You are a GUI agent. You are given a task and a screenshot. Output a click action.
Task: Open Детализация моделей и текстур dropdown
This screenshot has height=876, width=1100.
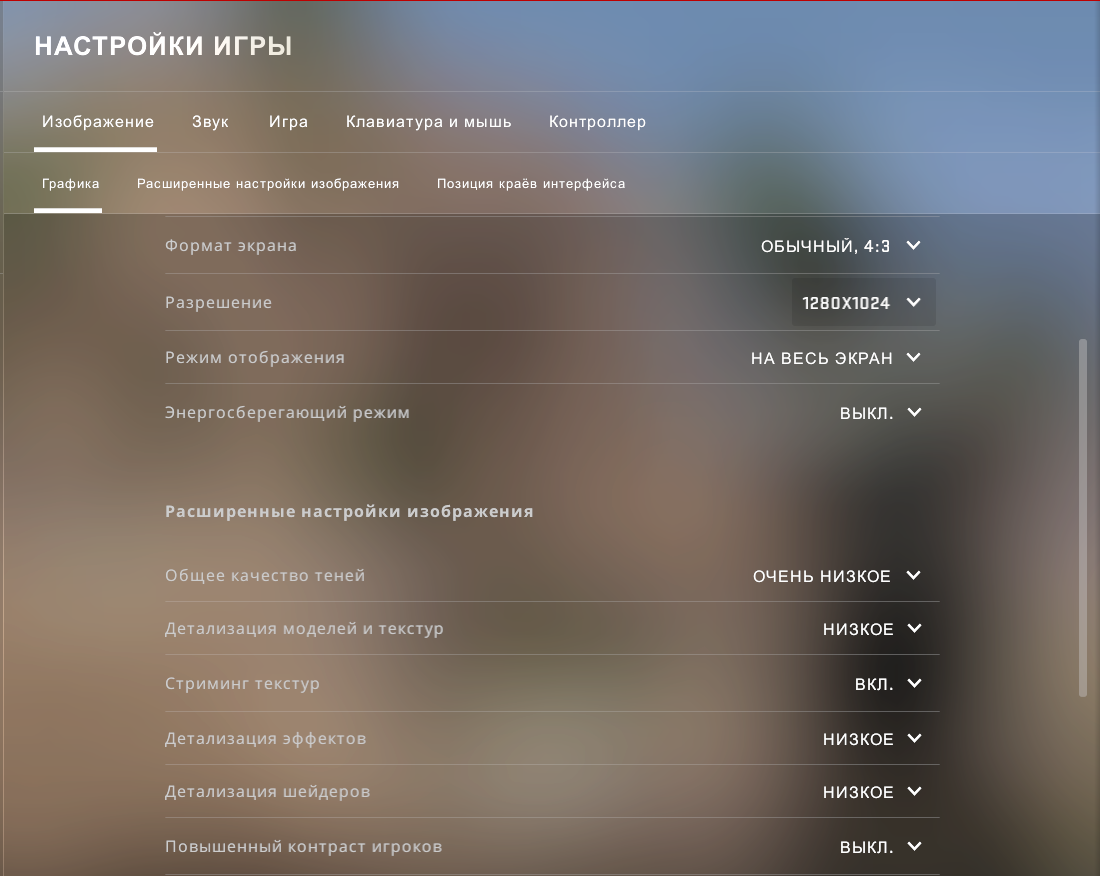pyautogui.click(x=872, y=628)
